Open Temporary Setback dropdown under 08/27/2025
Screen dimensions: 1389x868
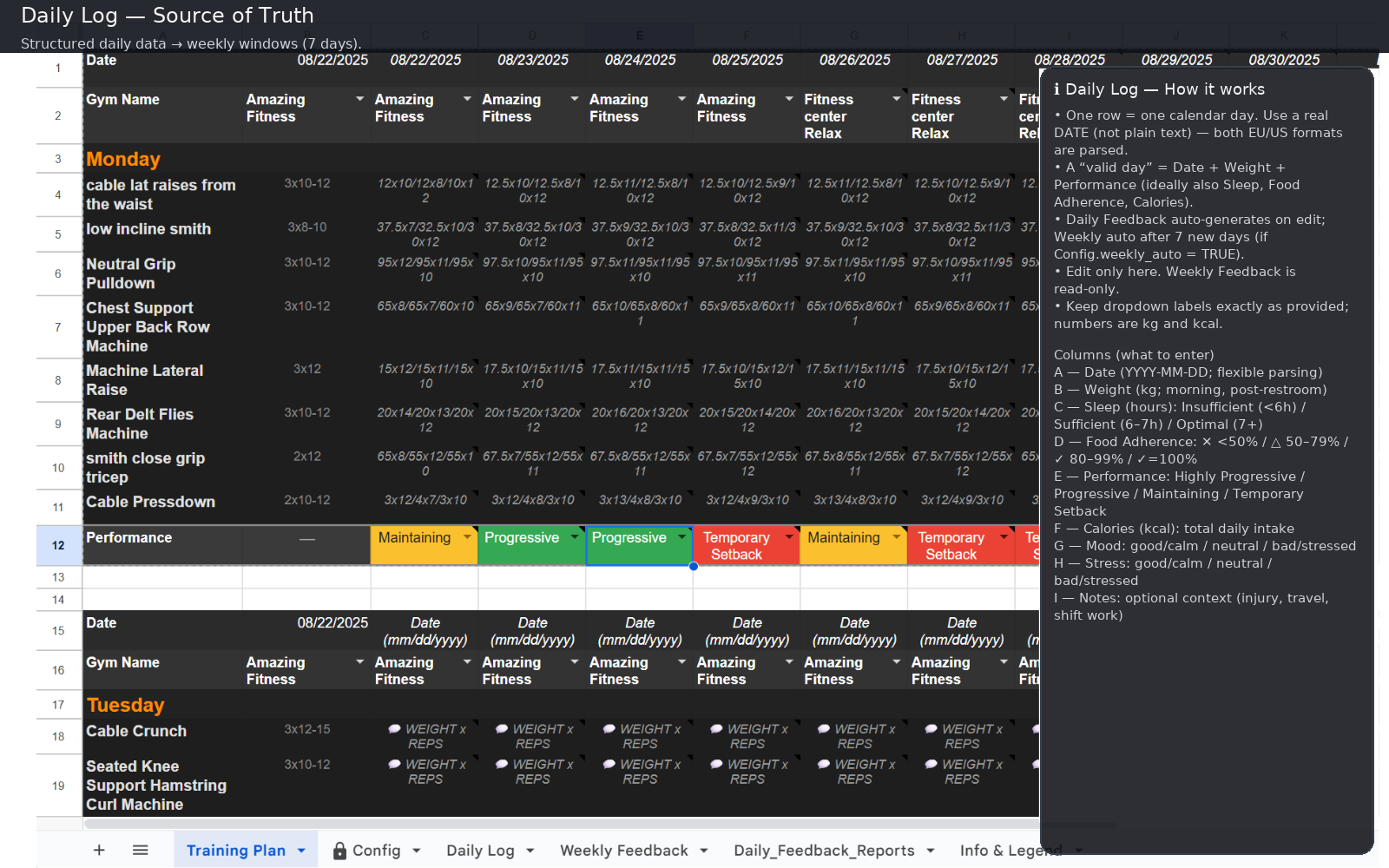coord(1004,537)
